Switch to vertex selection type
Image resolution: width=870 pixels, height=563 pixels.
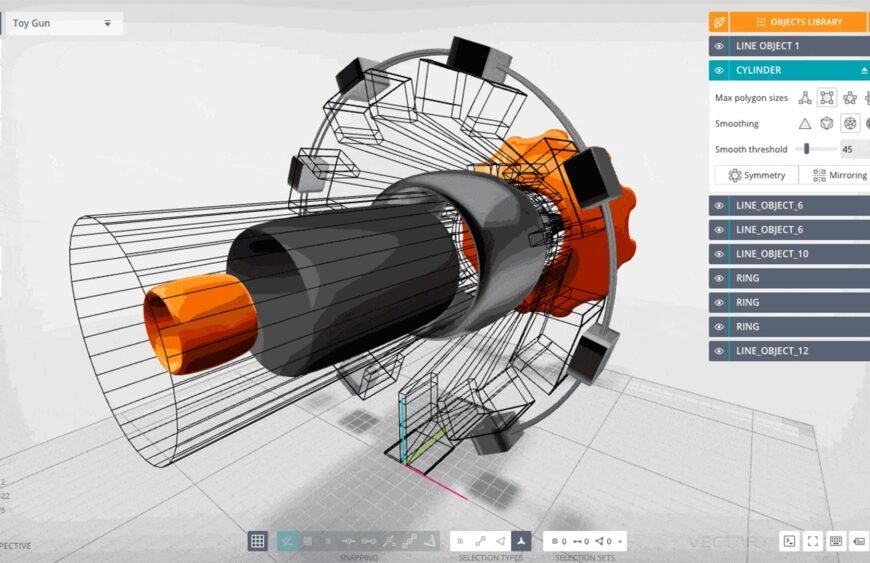tap(460, 541)
